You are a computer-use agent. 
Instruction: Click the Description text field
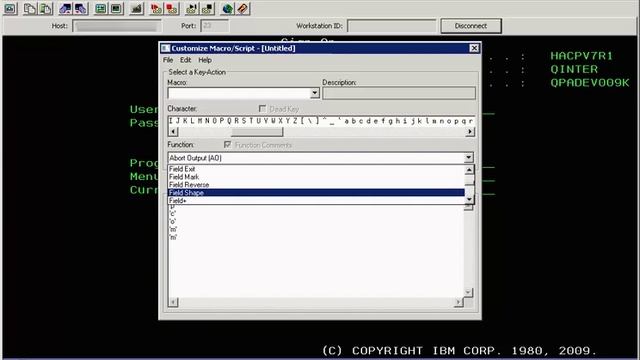399,93
